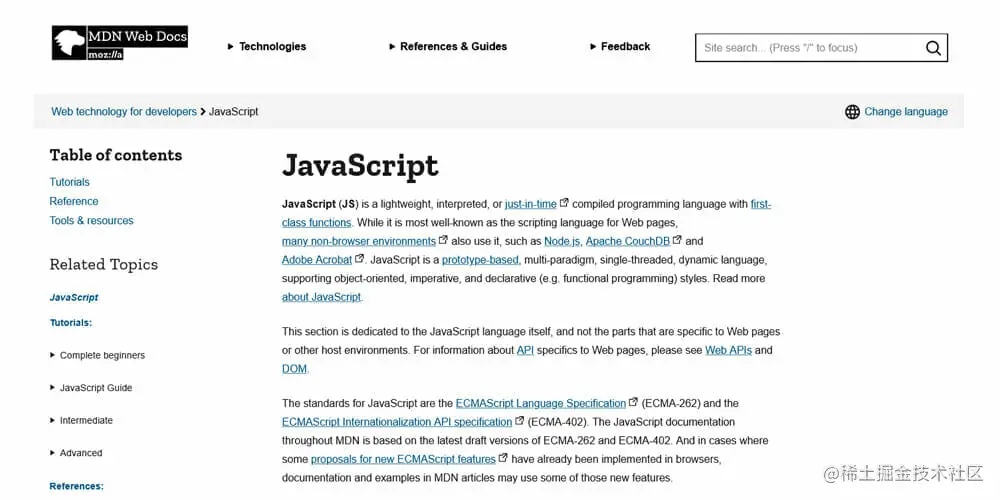Open the Feedback dropdown menu
Viewport: 1000px width, 500px height.
620,47
